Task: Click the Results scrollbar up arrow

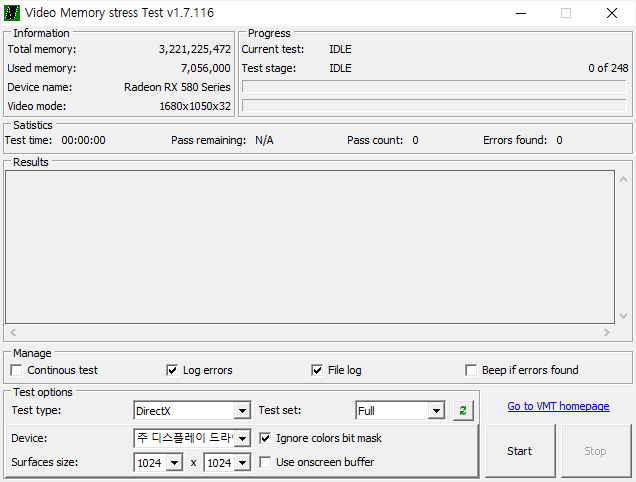Action: click(623, 179)
